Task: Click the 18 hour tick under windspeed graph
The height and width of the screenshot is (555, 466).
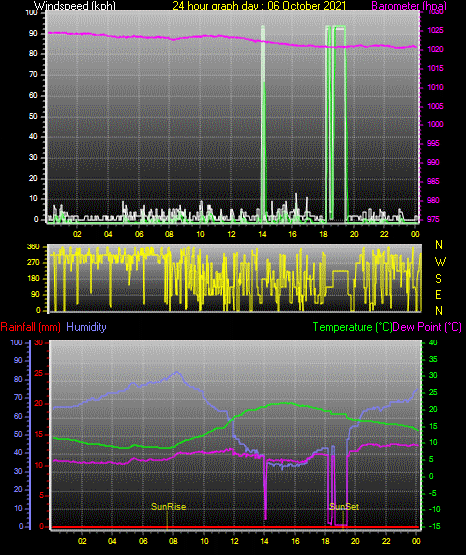Action: (323, 234)
